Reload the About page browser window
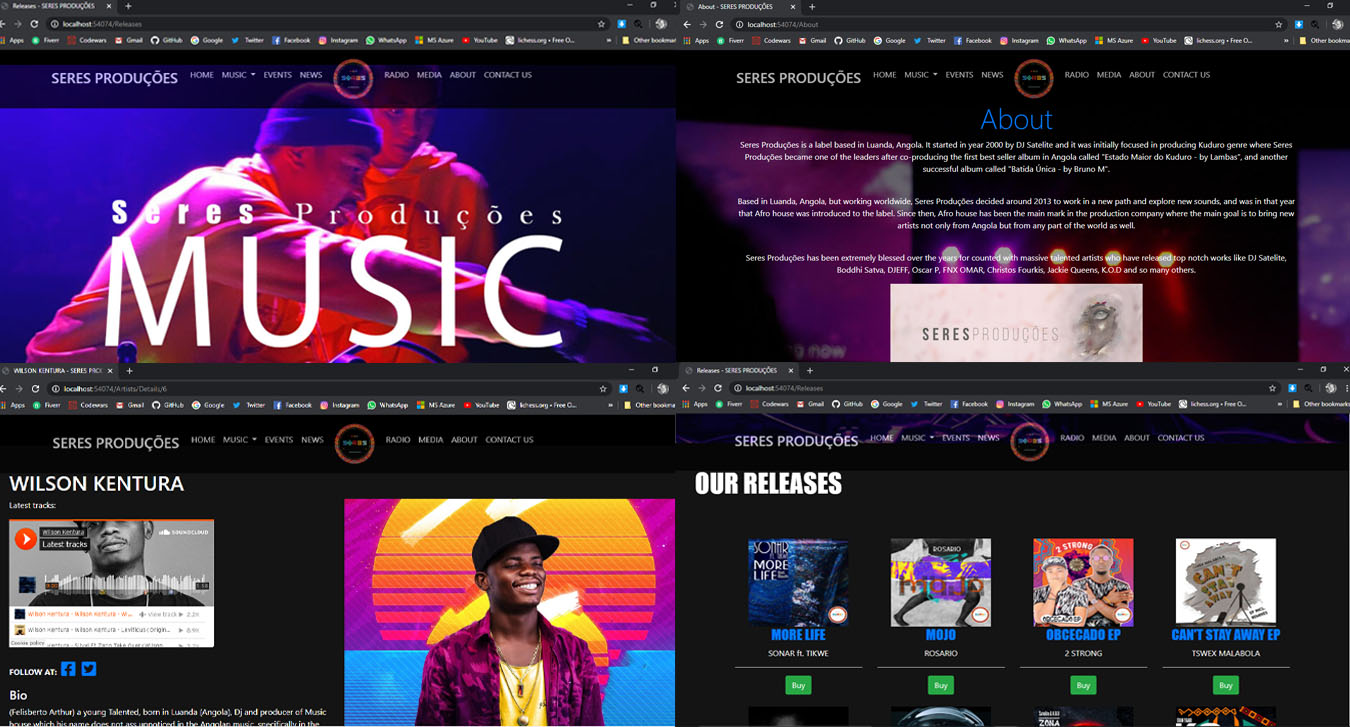Viewport: 1350px width, 727px height. click(x=718, y=24)
